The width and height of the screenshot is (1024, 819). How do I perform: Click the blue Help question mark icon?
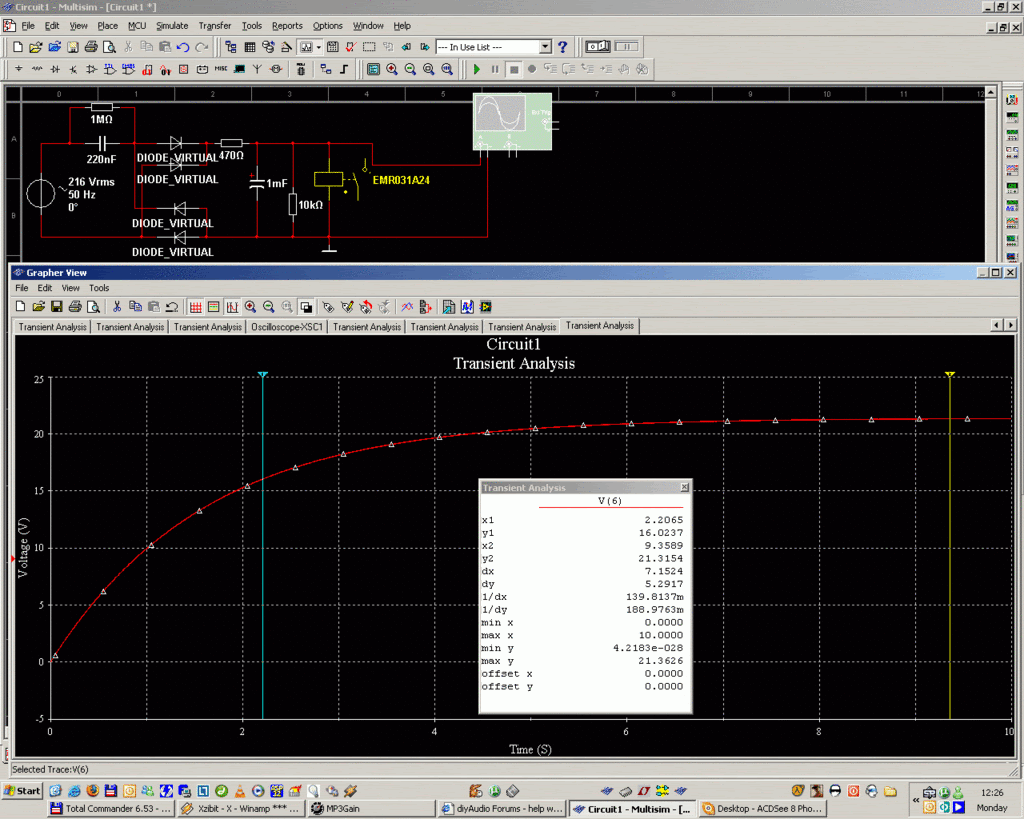563,47
